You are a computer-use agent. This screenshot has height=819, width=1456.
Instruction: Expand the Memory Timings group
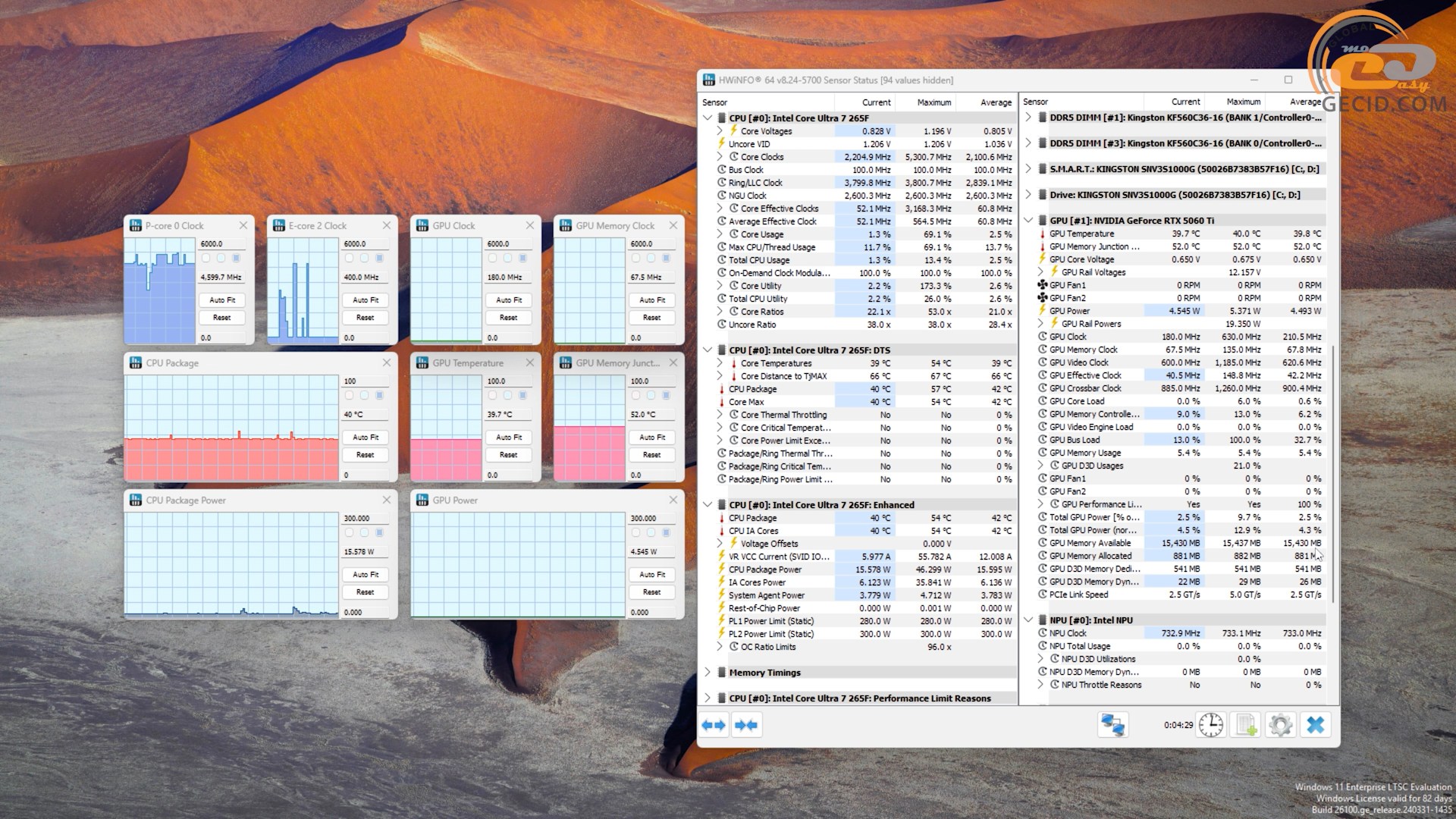[708, 673]
